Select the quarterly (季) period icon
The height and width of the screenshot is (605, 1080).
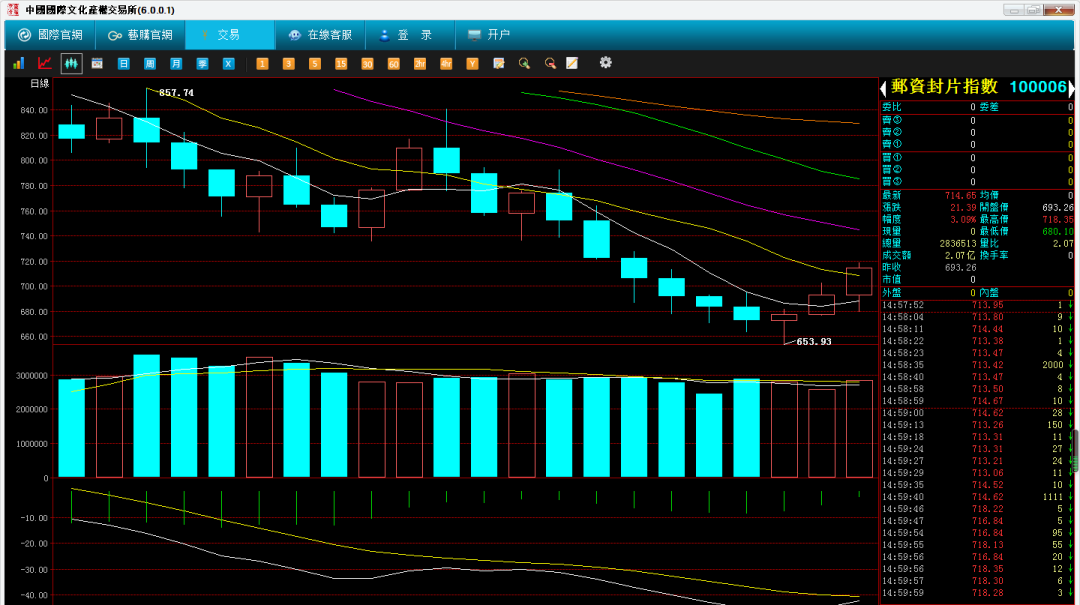(202, 63)
